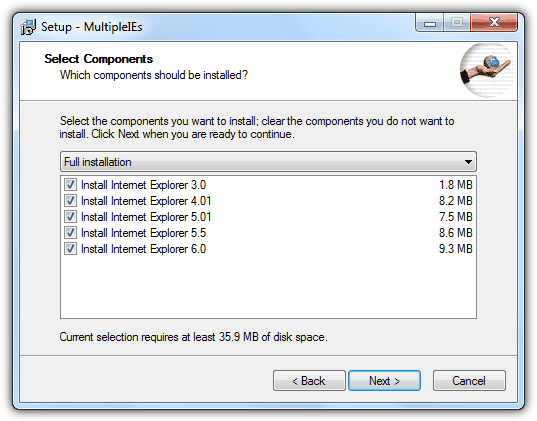Close the Setup - MultipleIEs window
This screenshot has height=421, width=537.
494,23
